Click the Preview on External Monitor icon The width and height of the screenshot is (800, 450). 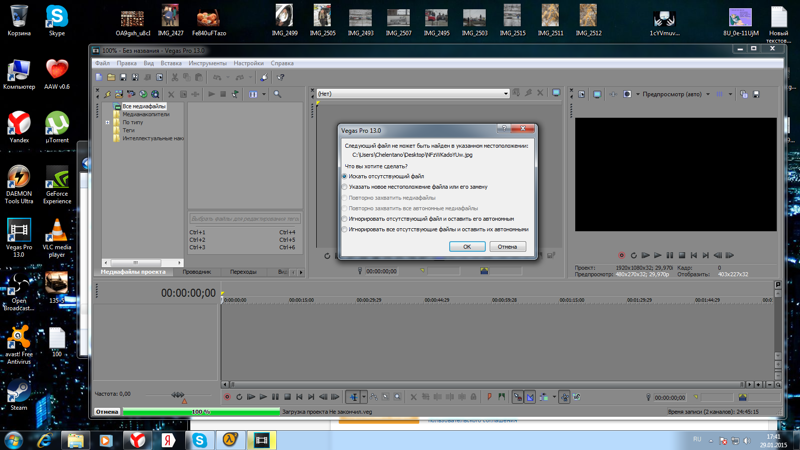click(x=597, y=94)
